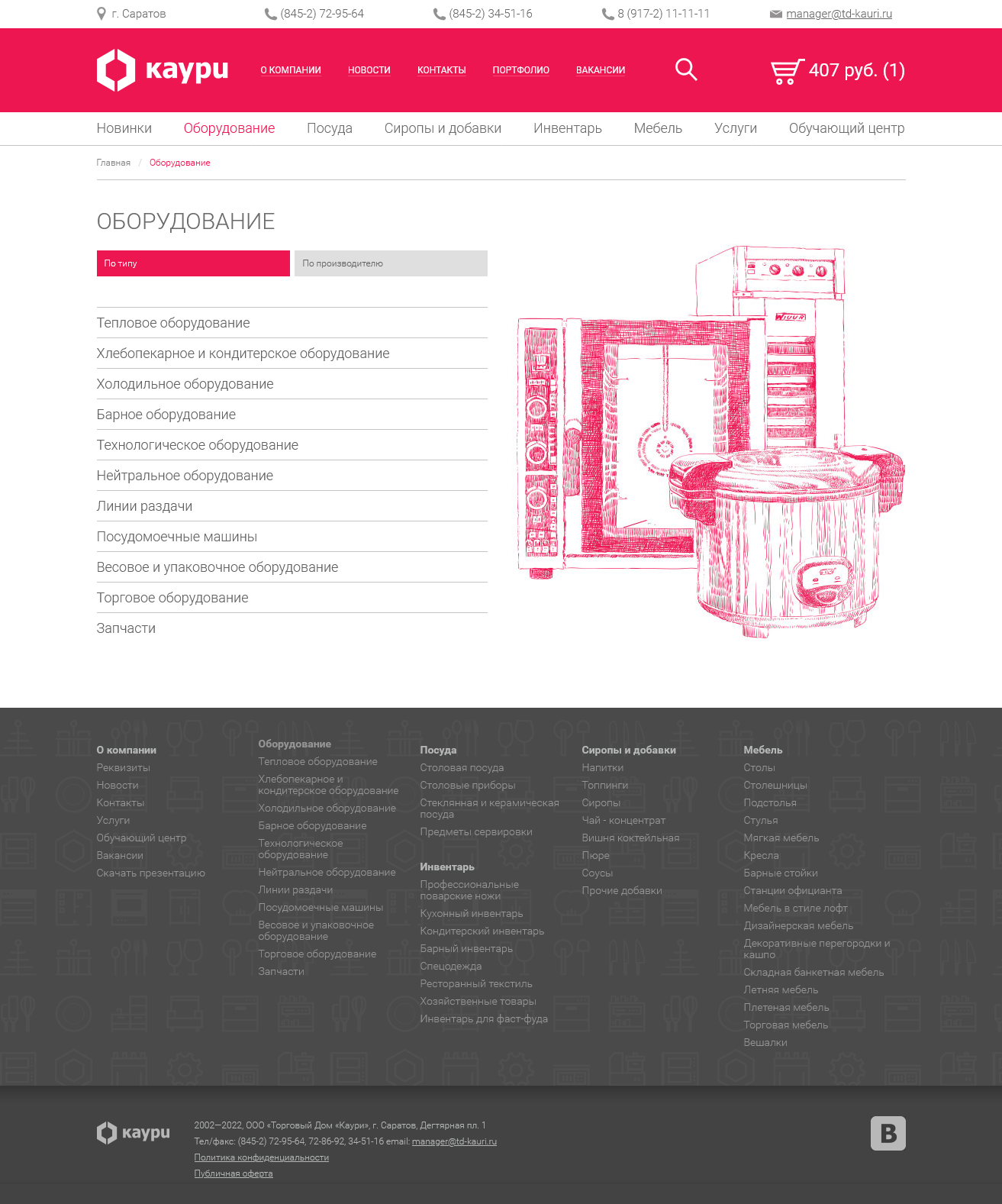Image resolution: width=1002 pixels, height=1204 pixels.
Task: Open the Линии раздачи category row
Action: pyautogui.click(x=144, y=506)
